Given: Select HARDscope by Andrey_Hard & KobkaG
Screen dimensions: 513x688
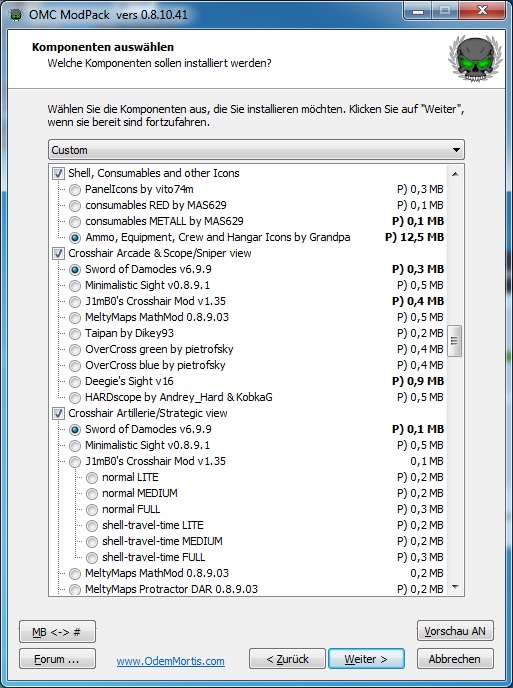Looking at the screenshot, I should (x=75, y=398).
